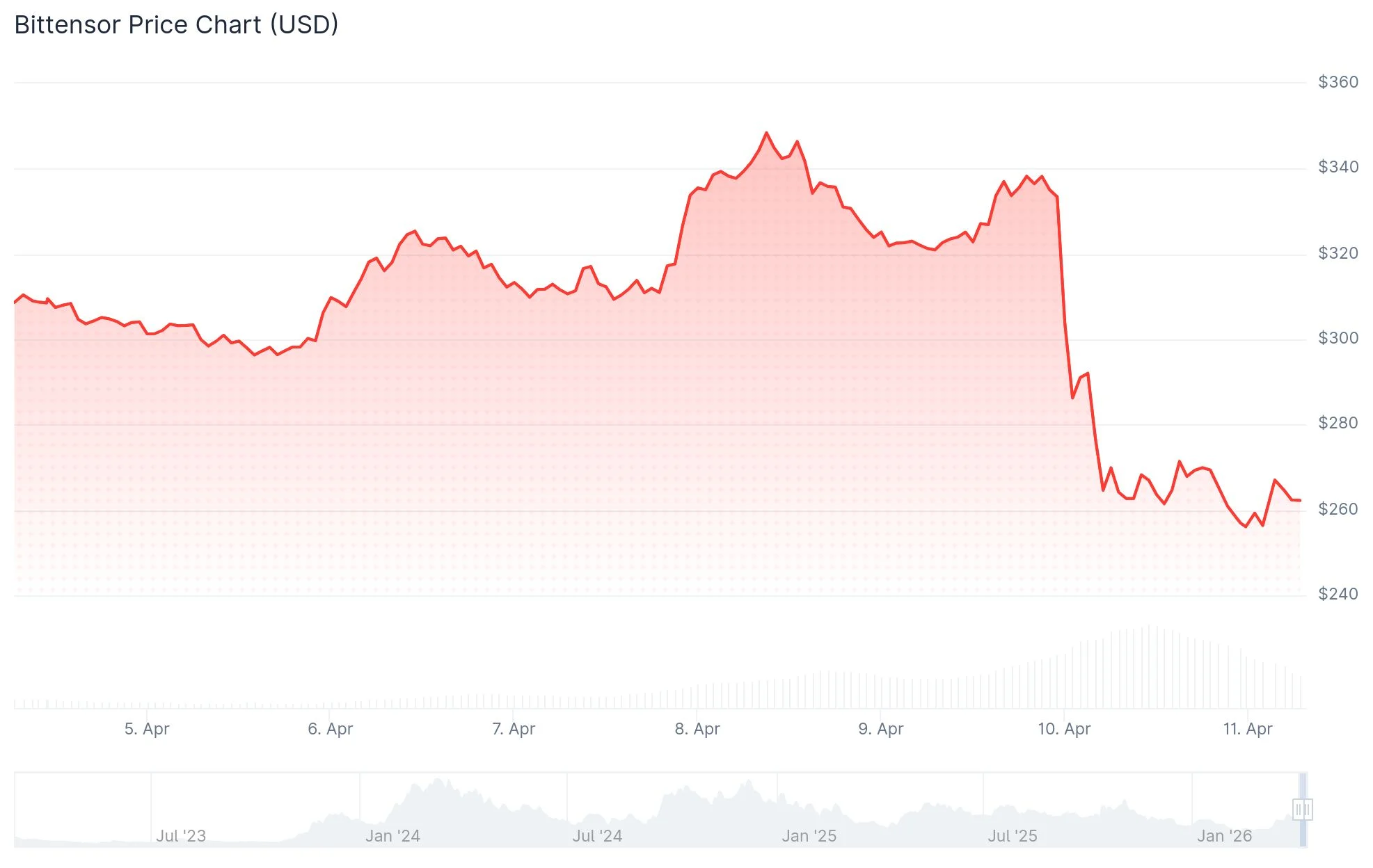The image size is (1373, 868).
Task: Click the $300 price axis label
Action: [1338, 338]
